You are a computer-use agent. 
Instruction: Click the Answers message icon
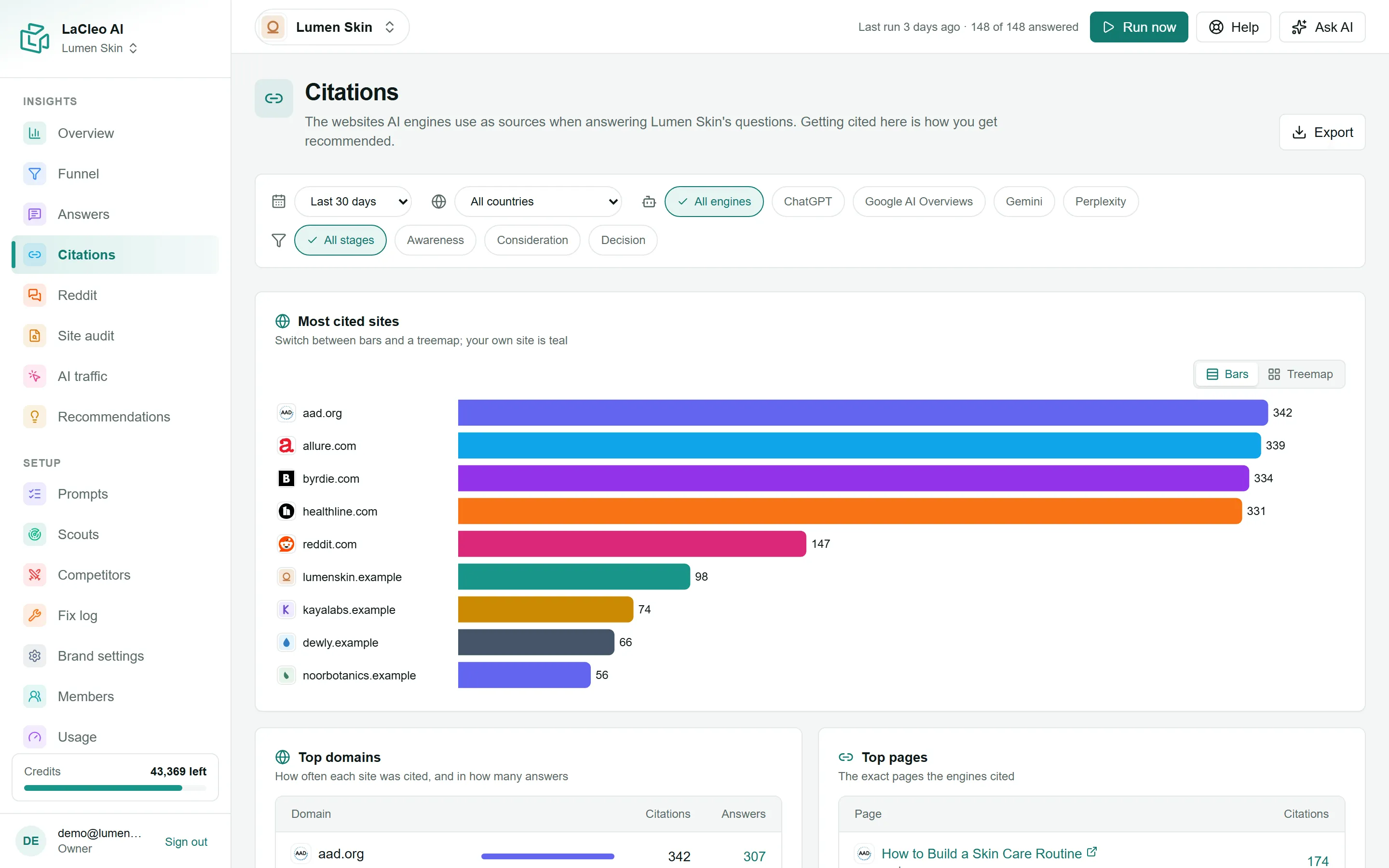(34, 214)
